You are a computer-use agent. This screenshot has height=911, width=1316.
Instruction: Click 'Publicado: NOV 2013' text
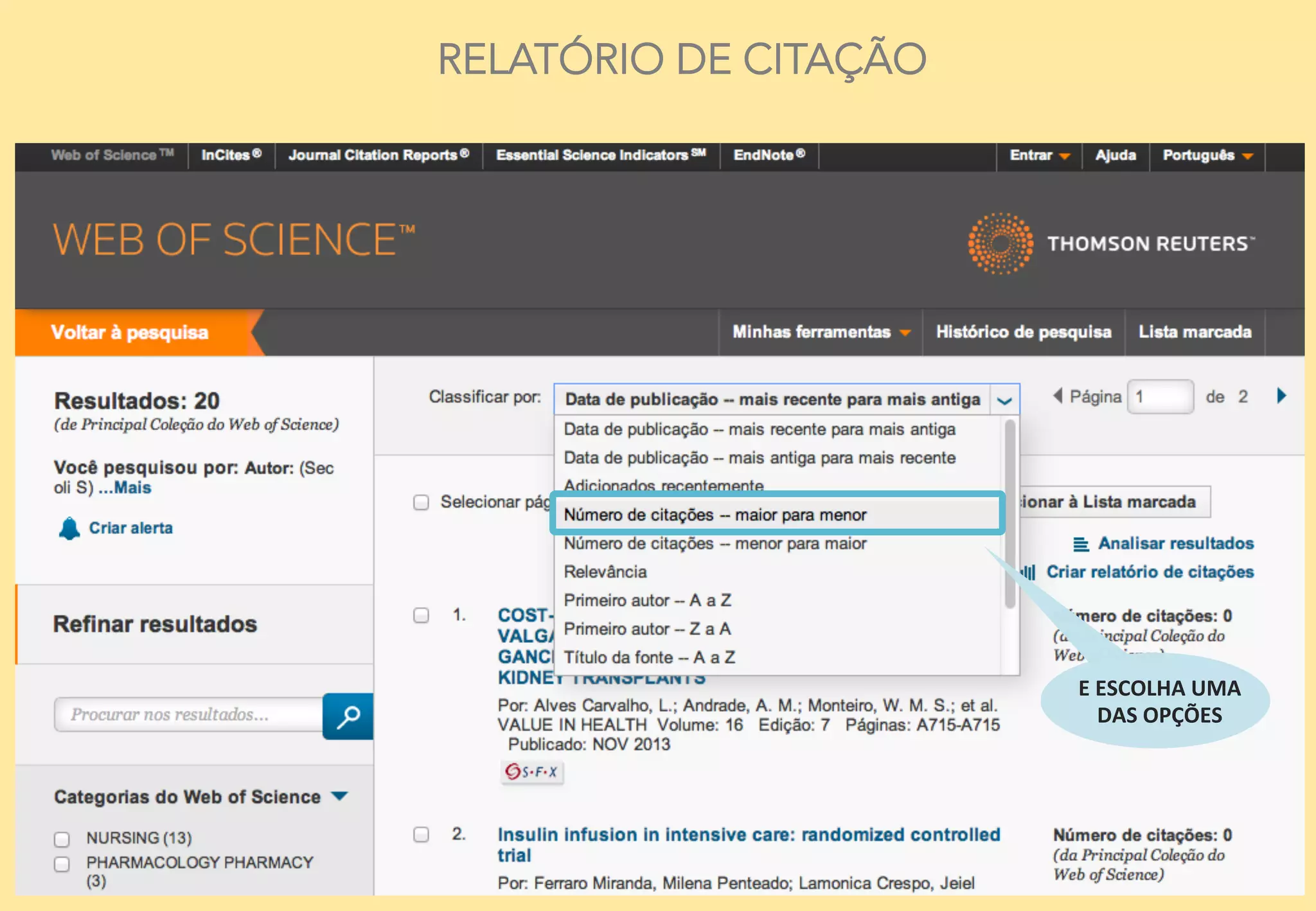click(x=589, y=745)
